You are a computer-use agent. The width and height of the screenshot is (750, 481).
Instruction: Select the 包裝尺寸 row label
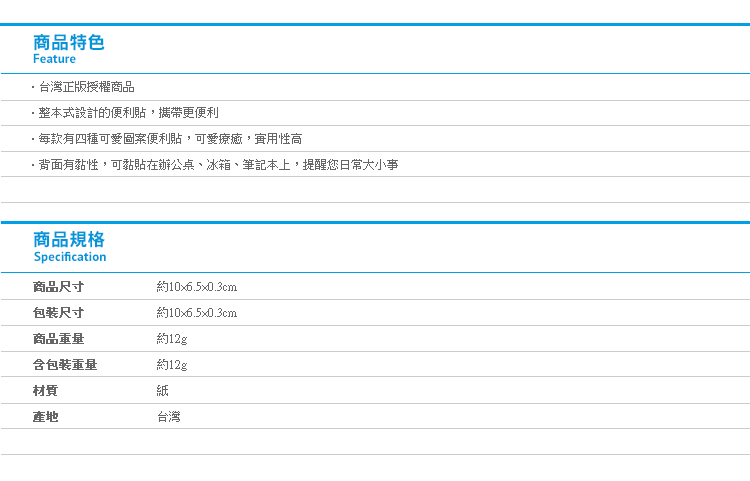(58, 313)
